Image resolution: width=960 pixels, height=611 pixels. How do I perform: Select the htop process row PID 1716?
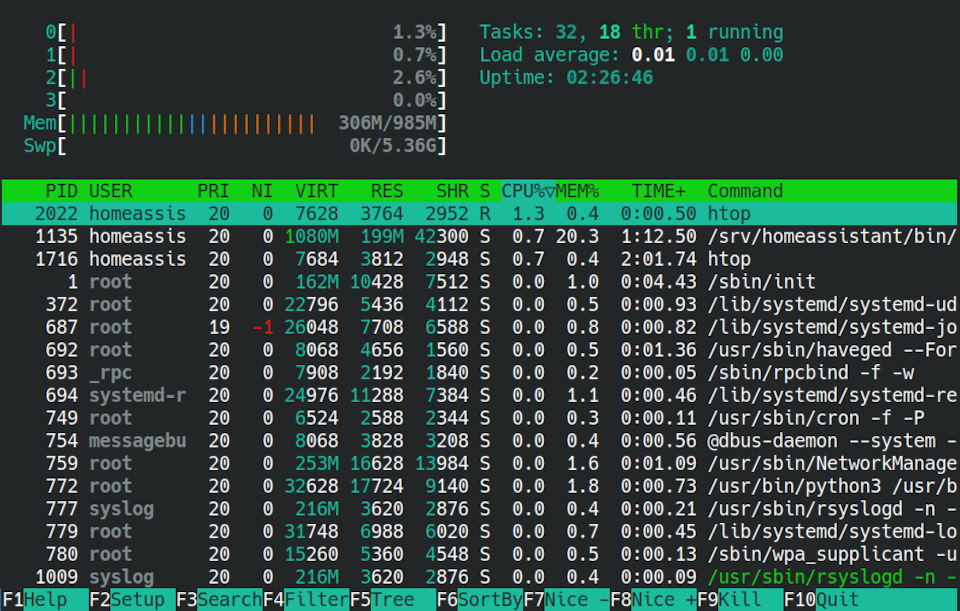pyautogui.click(x=480, y=259)
